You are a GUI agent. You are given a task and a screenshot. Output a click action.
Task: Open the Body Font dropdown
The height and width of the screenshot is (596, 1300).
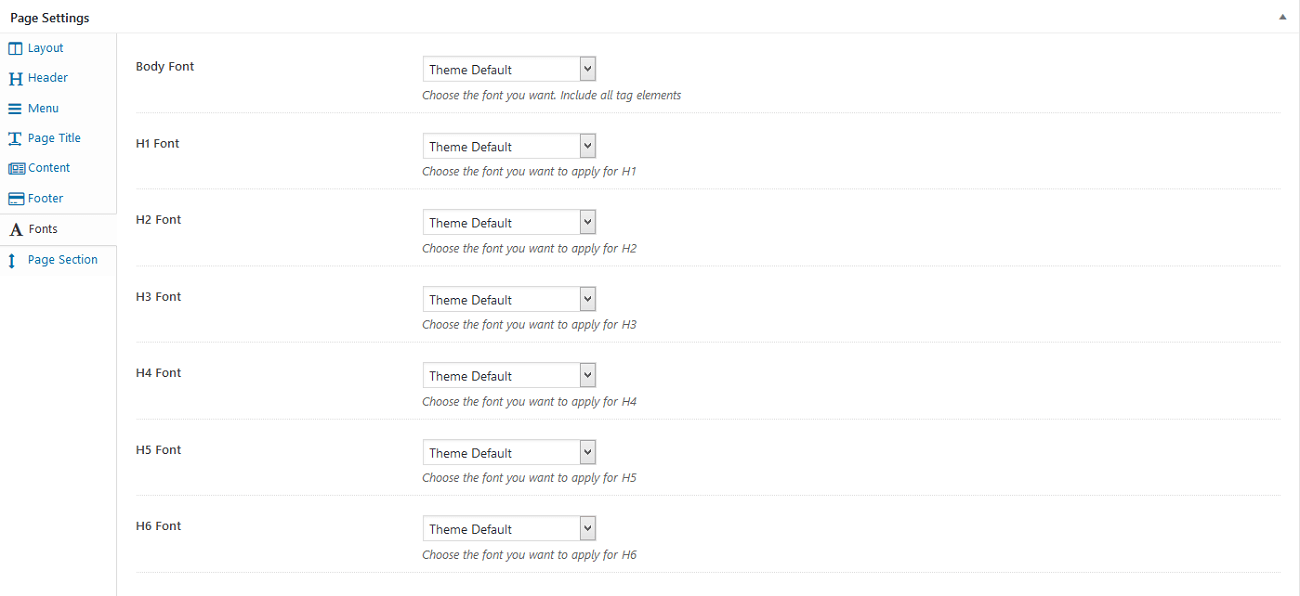coord(509,69)
